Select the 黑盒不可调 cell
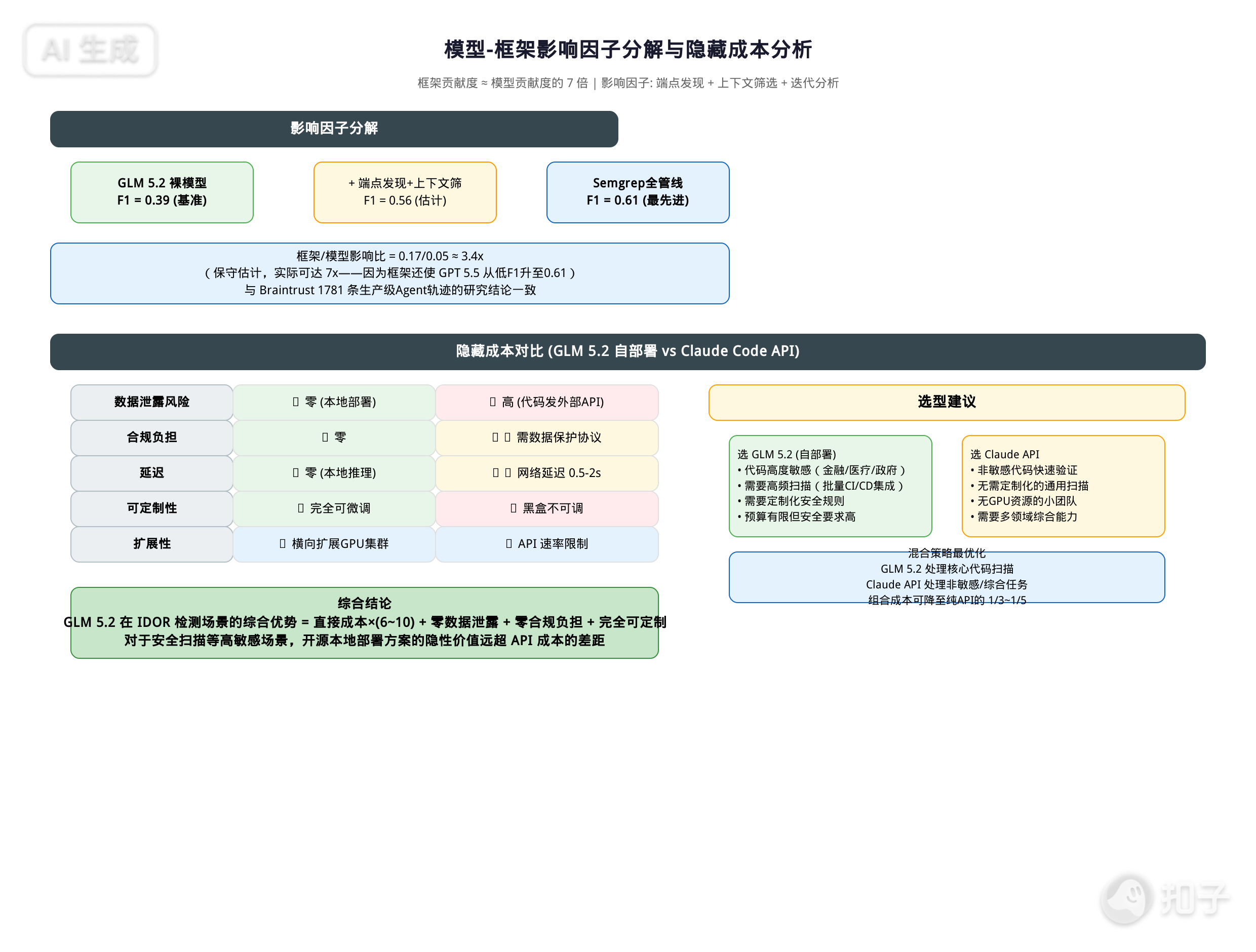Image resolution: width=1256 pixels, height=952 pixels. click(547, 508)
